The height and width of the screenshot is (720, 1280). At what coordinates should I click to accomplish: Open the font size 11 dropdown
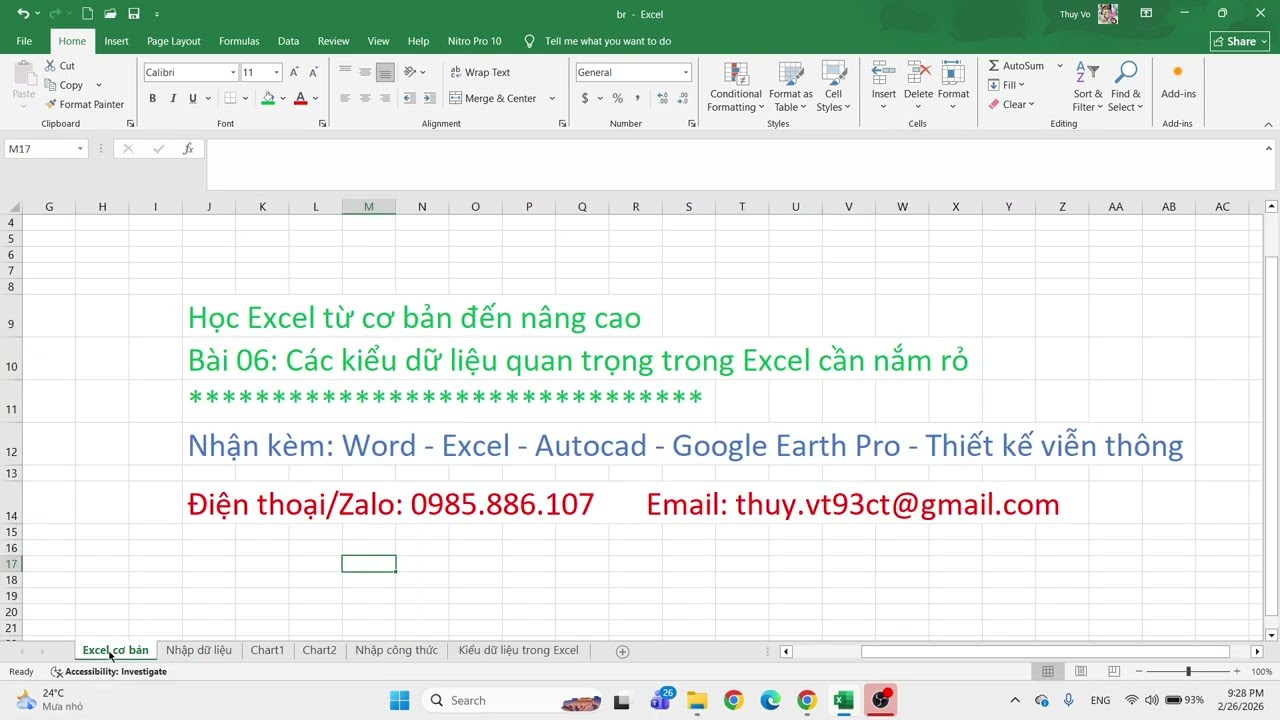(276, 72)
